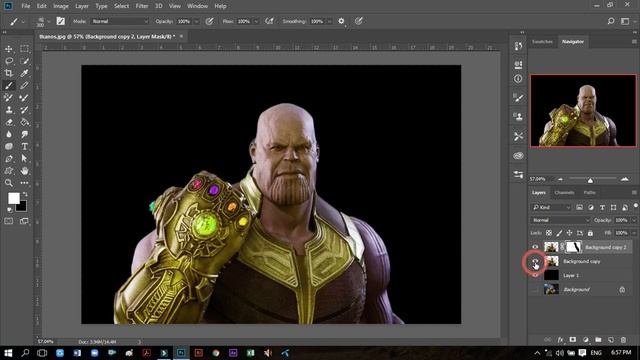640x360 pixels.
Task: Open the Select menu
Action: tap(121, 6)
